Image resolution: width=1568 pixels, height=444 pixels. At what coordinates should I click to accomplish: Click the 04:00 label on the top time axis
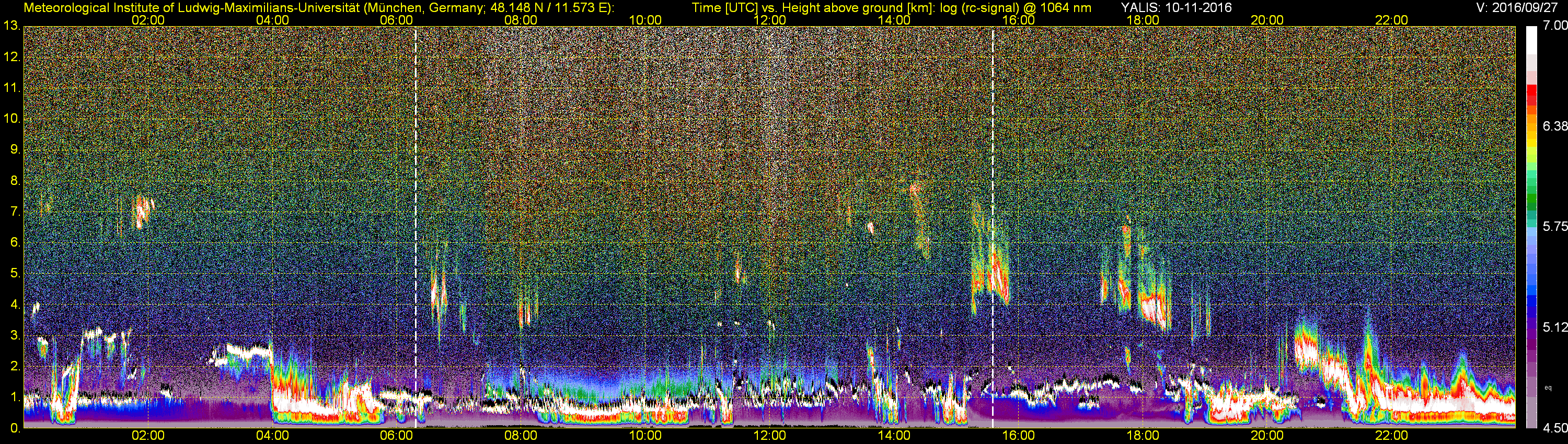tap(272, 20)
